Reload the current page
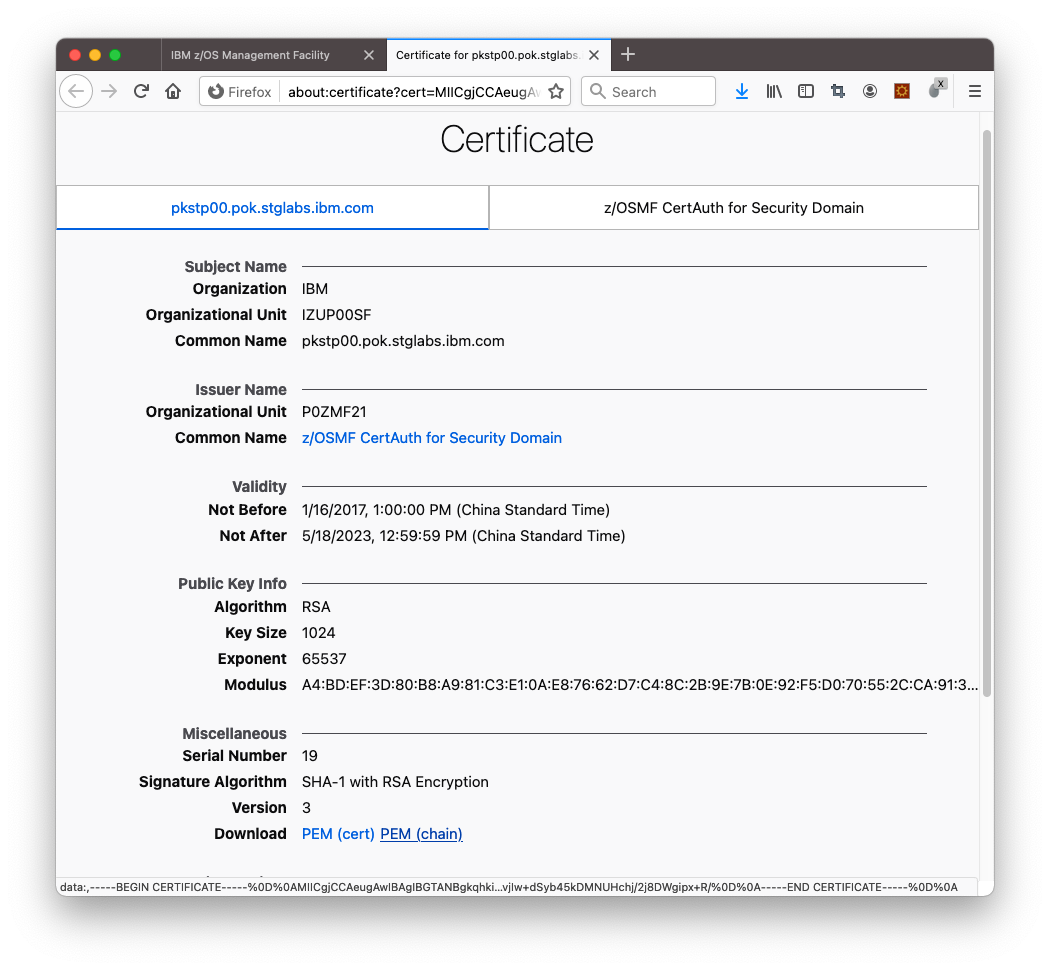The width and height of the screenshot is (1050, 970). (x=141, y=91)
